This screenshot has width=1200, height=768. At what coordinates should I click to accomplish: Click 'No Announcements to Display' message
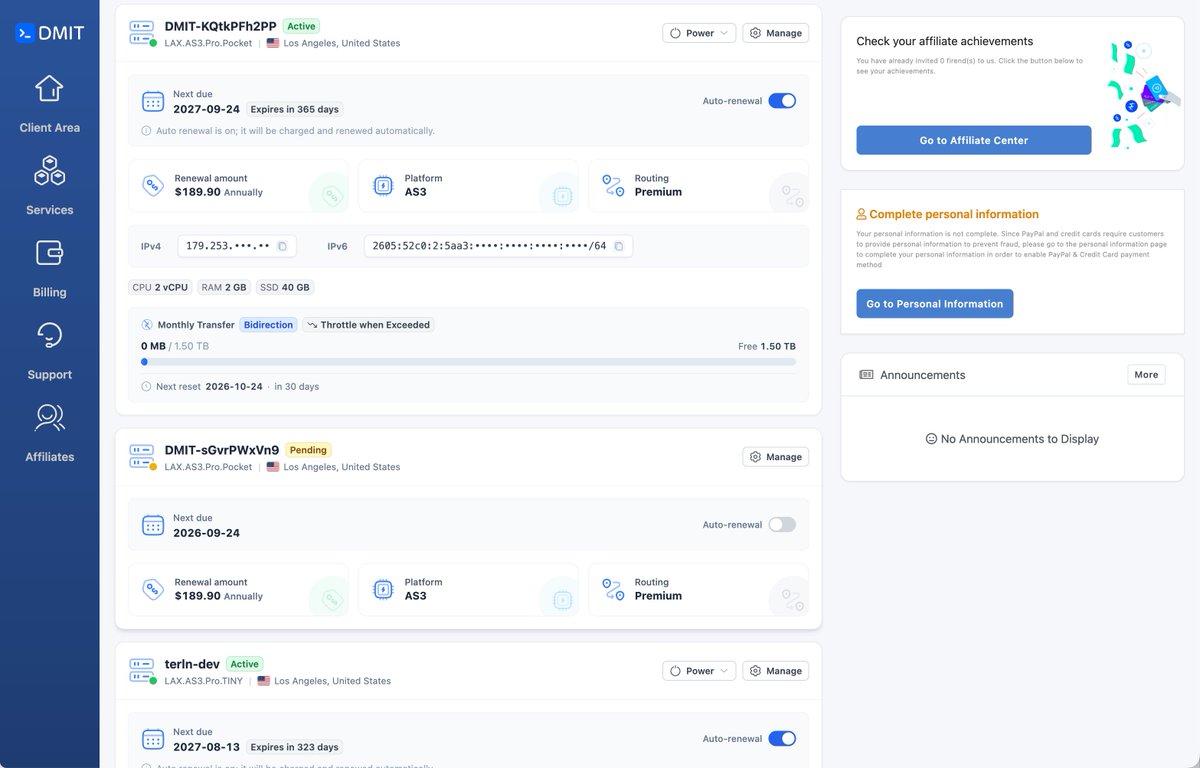tap(1012, 439)
